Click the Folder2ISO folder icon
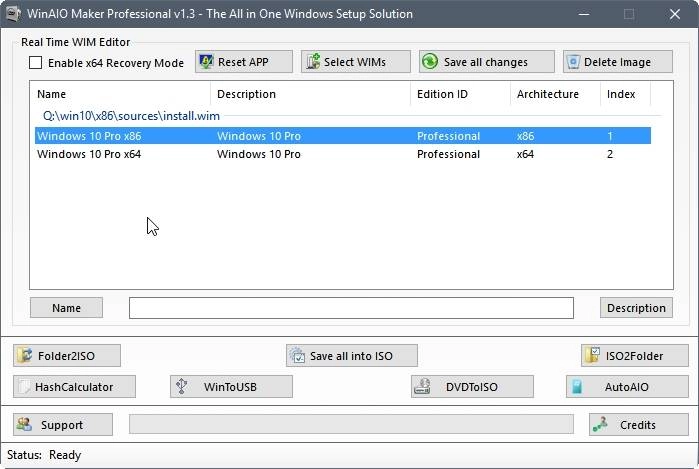 (25, 355)
